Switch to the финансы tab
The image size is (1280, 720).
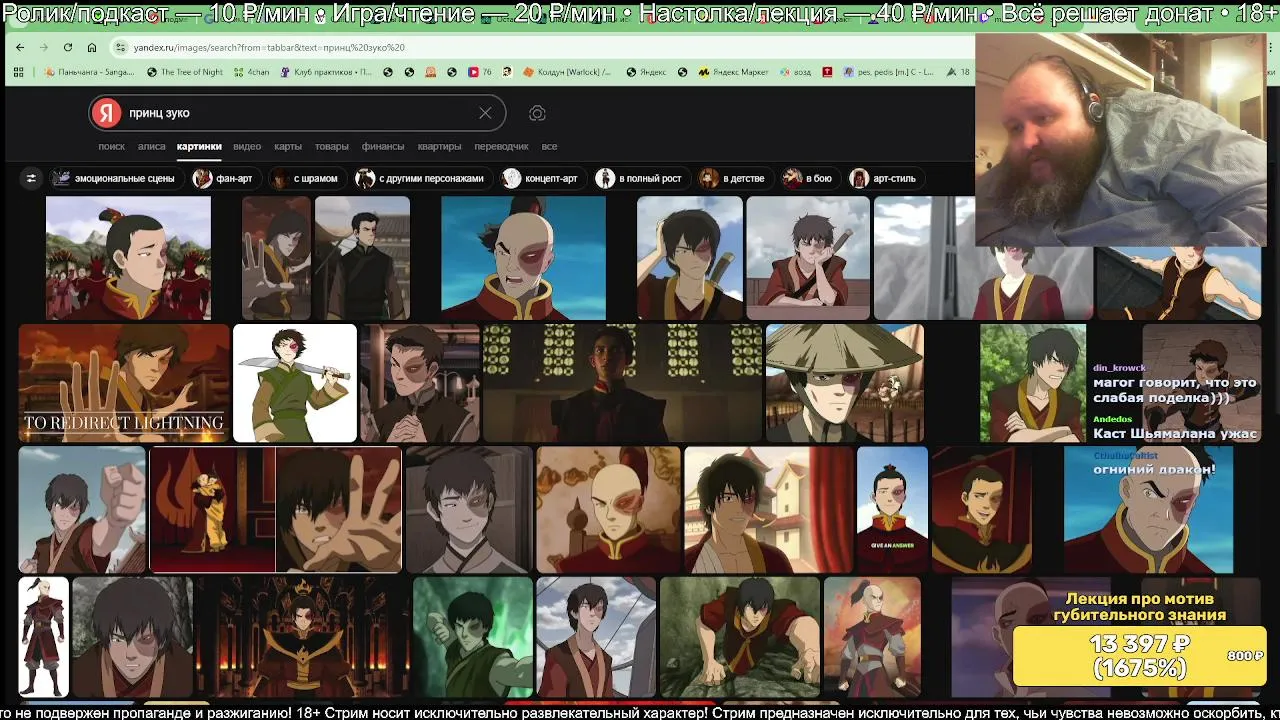tap(383, 146)
